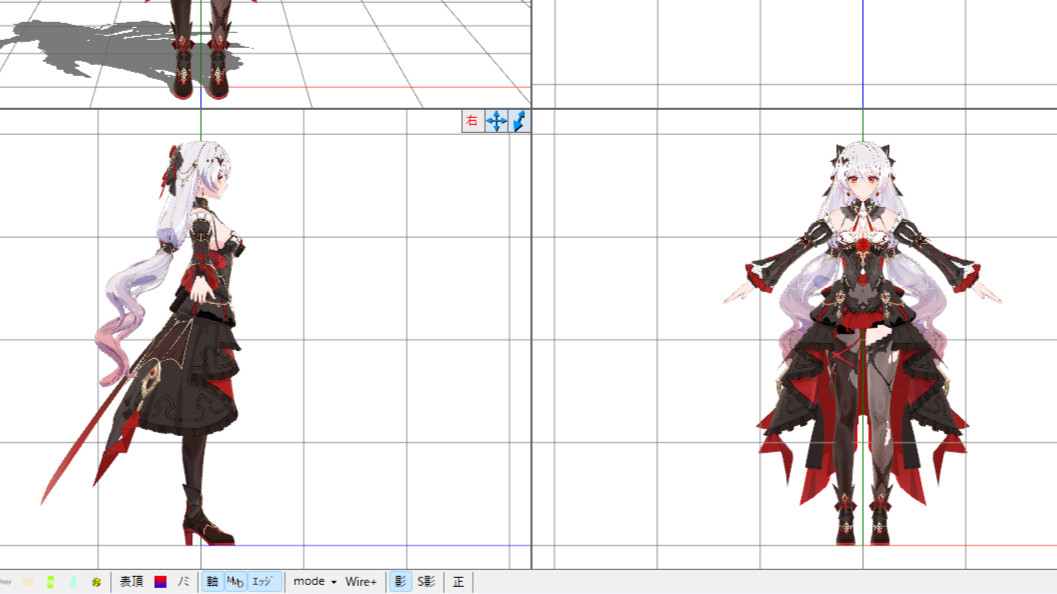Click the 正 toolbar item
This screenshot has width=1057, height=594.
point(458,581)
